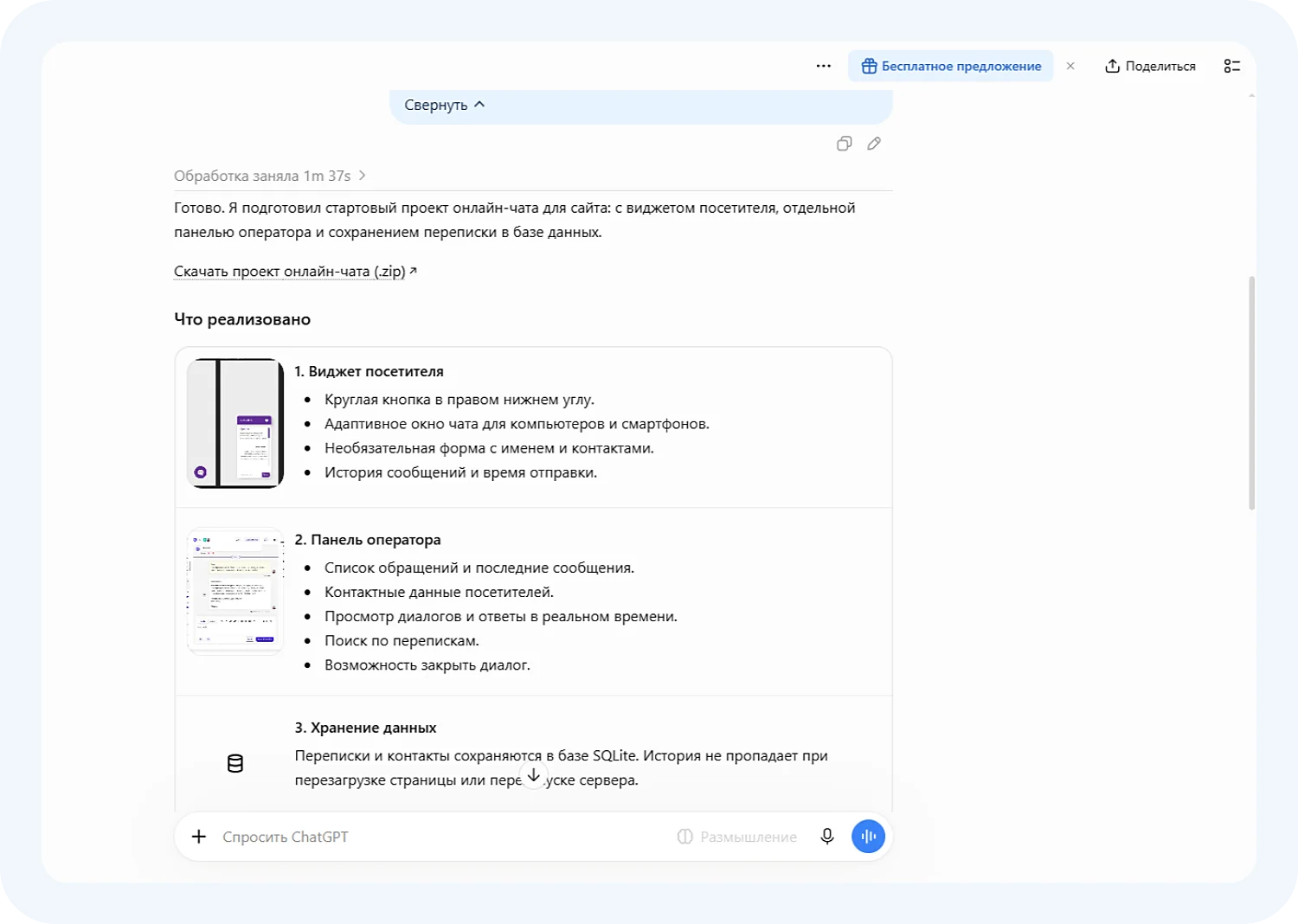The width and height of the screenshot is (1298, 924).
Task: Open the visitor widget preview thumbnail
Action: [235, 423]
